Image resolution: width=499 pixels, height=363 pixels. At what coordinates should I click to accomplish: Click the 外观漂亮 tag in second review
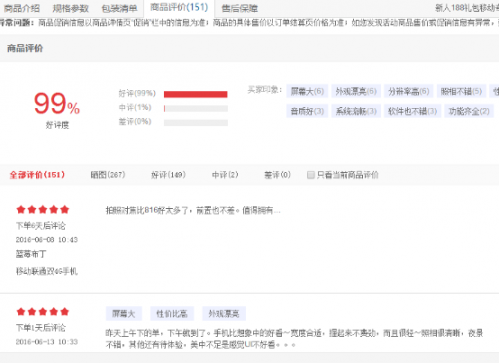(224, 313)
